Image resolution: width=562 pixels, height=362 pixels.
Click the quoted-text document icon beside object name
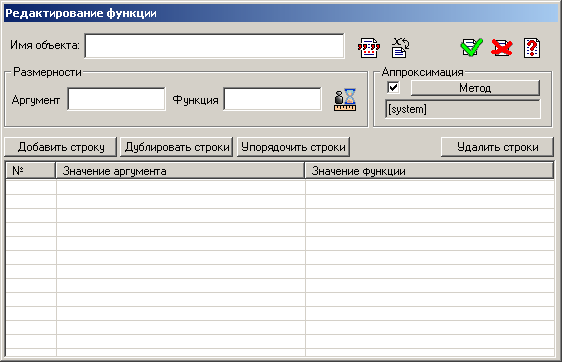click(368, 48)
